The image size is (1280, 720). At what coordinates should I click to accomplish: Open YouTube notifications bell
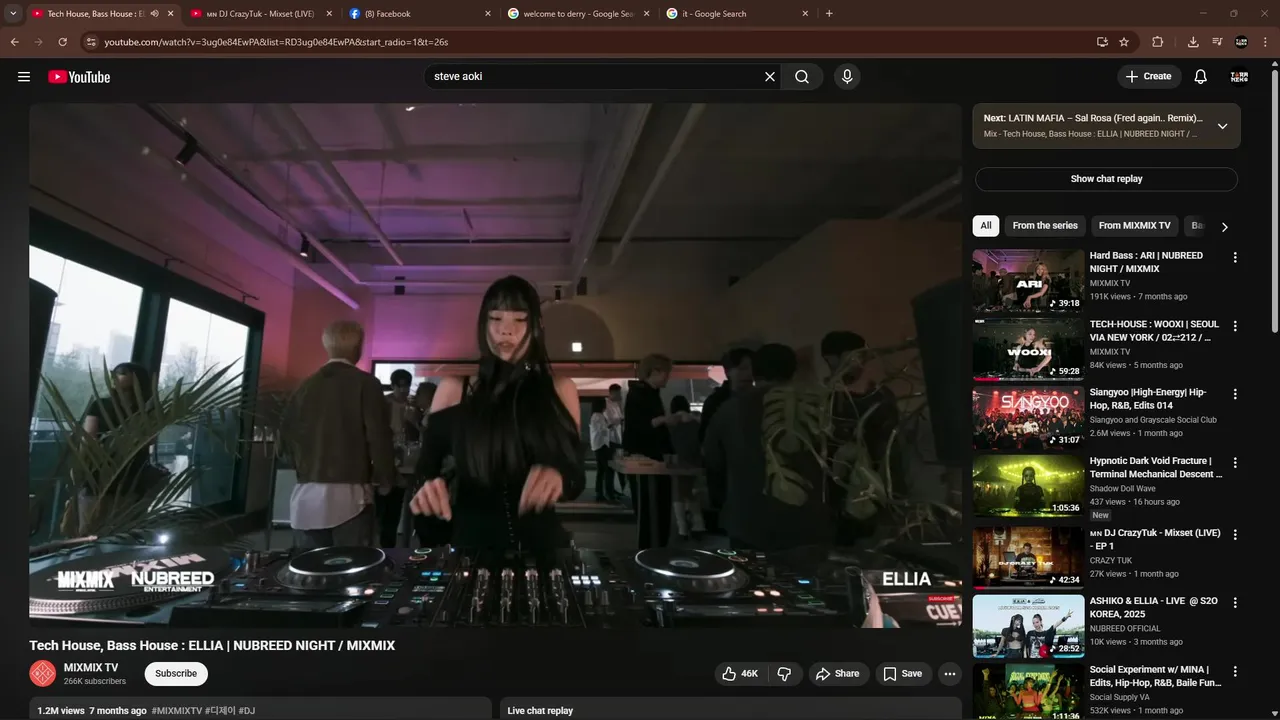pyautogui.click(x=1201, y=77)
